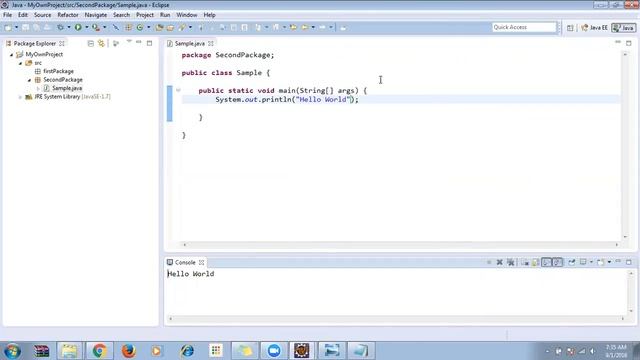
Task: Open the New dropdown arrow beside New icon
Action: coord(16,27)
